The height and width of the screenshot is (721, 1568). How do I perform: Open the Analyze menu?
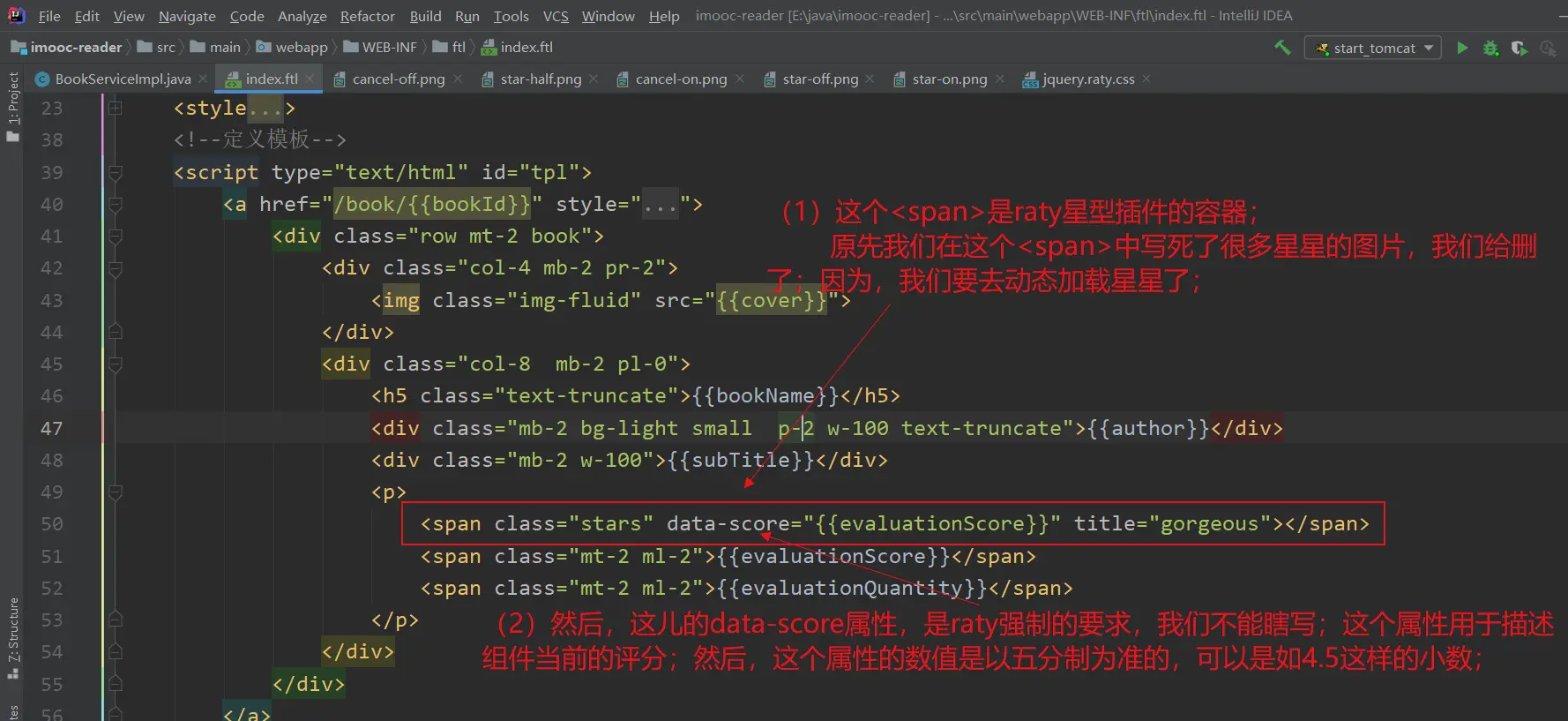point(302,16)
